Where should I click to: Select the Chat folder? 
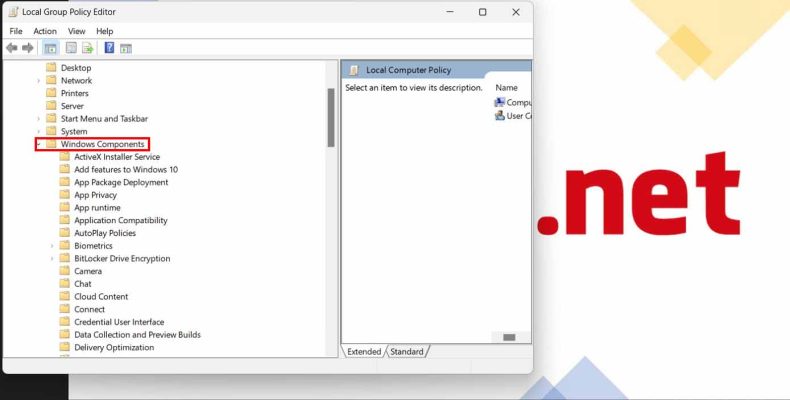pos(83,284)
